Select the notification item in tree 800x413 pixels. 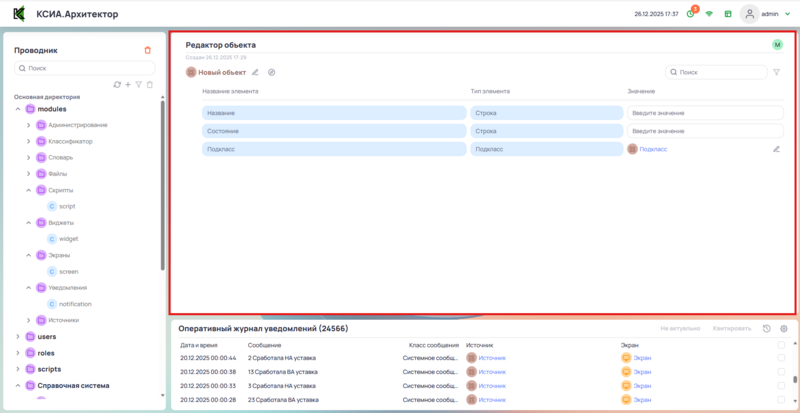[x=75, y=304]
